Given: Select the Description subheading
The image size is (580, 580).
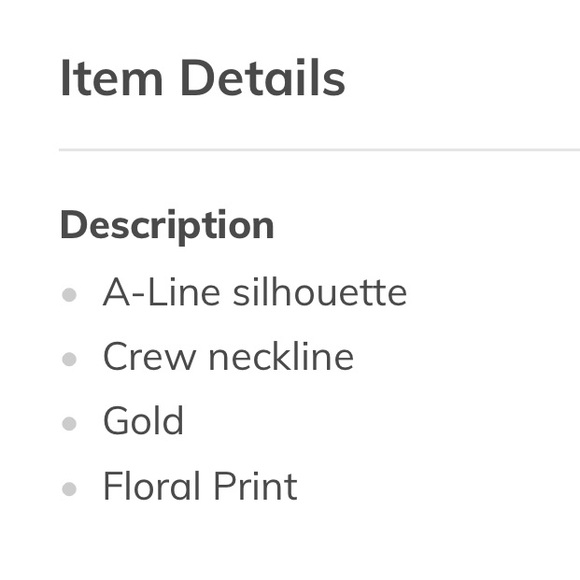Looking at the screenshot, I should pyautogui.click(x=167, y=226).
